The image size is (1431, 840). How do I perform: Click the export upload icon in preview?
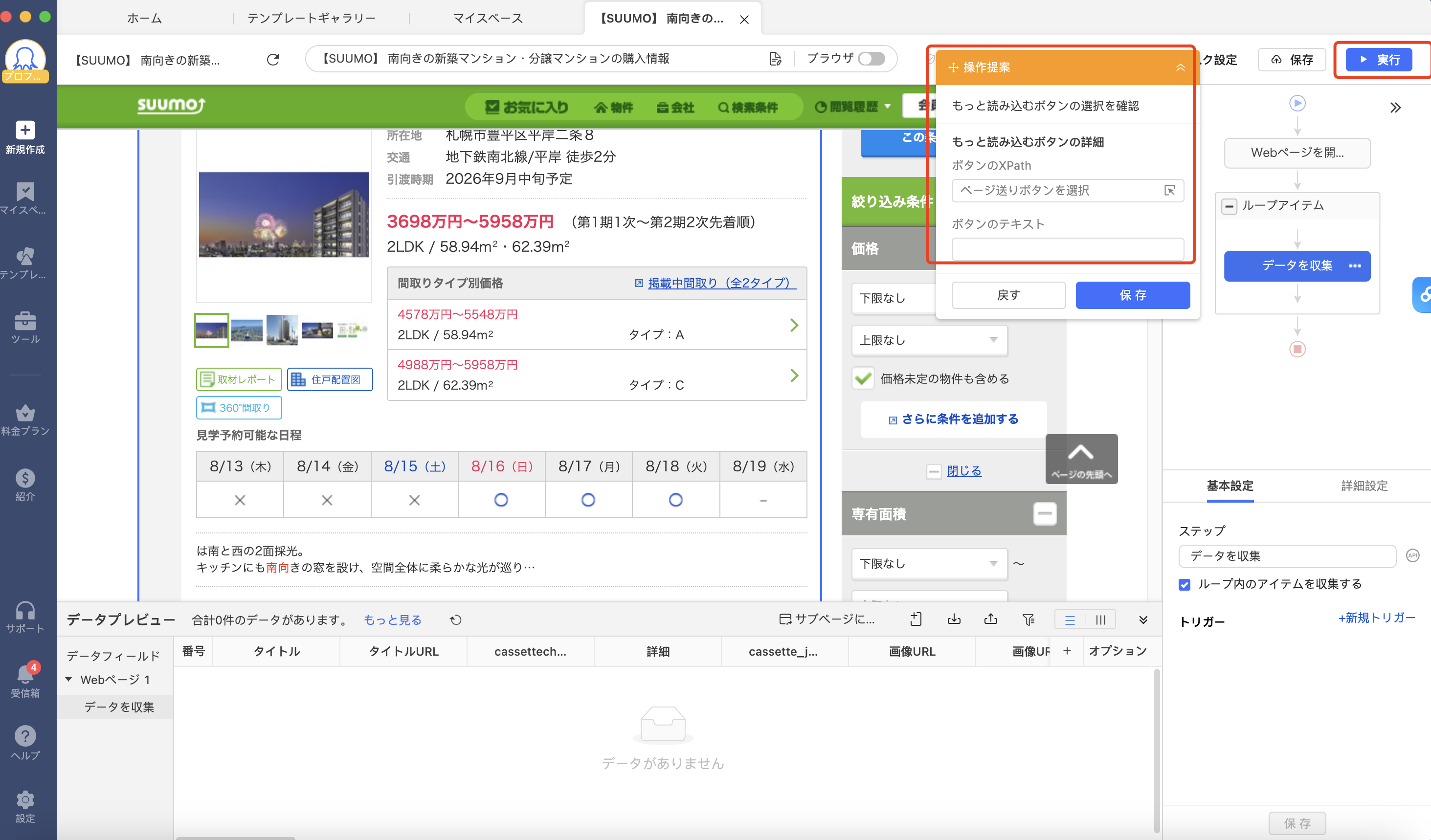[x=991, y=619]
